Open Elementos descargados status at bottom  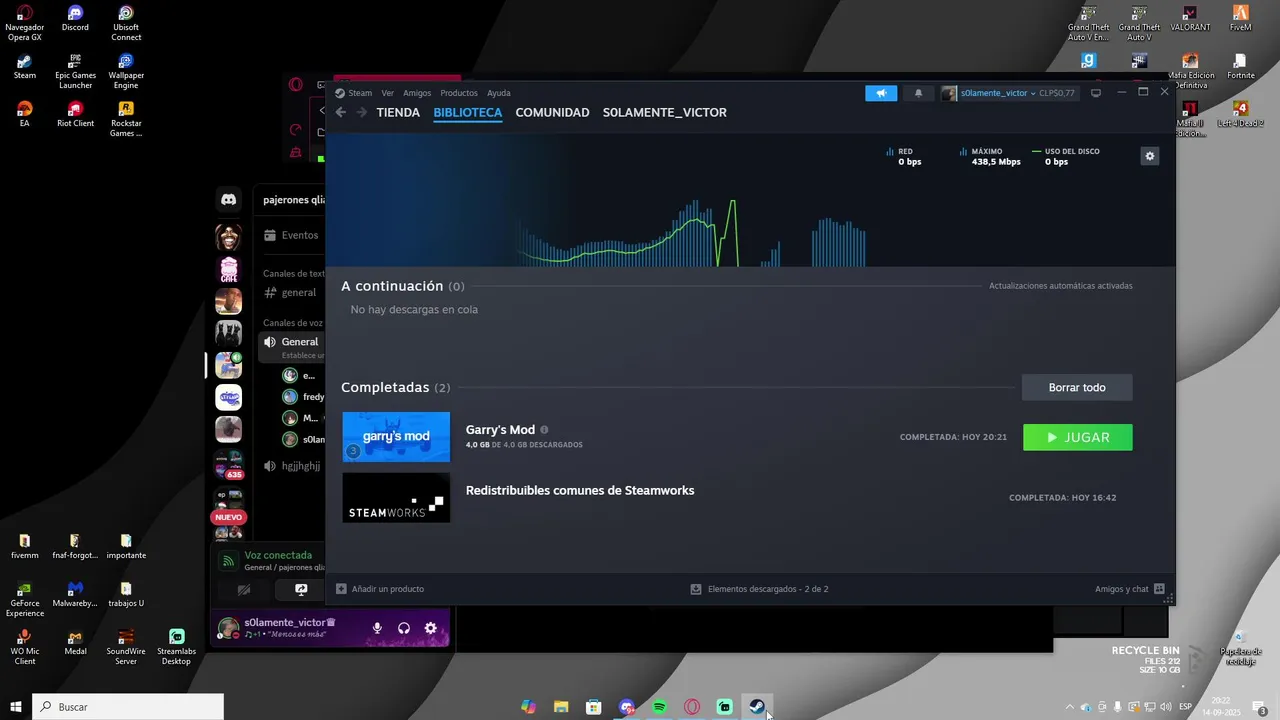(x=760, y=589)
